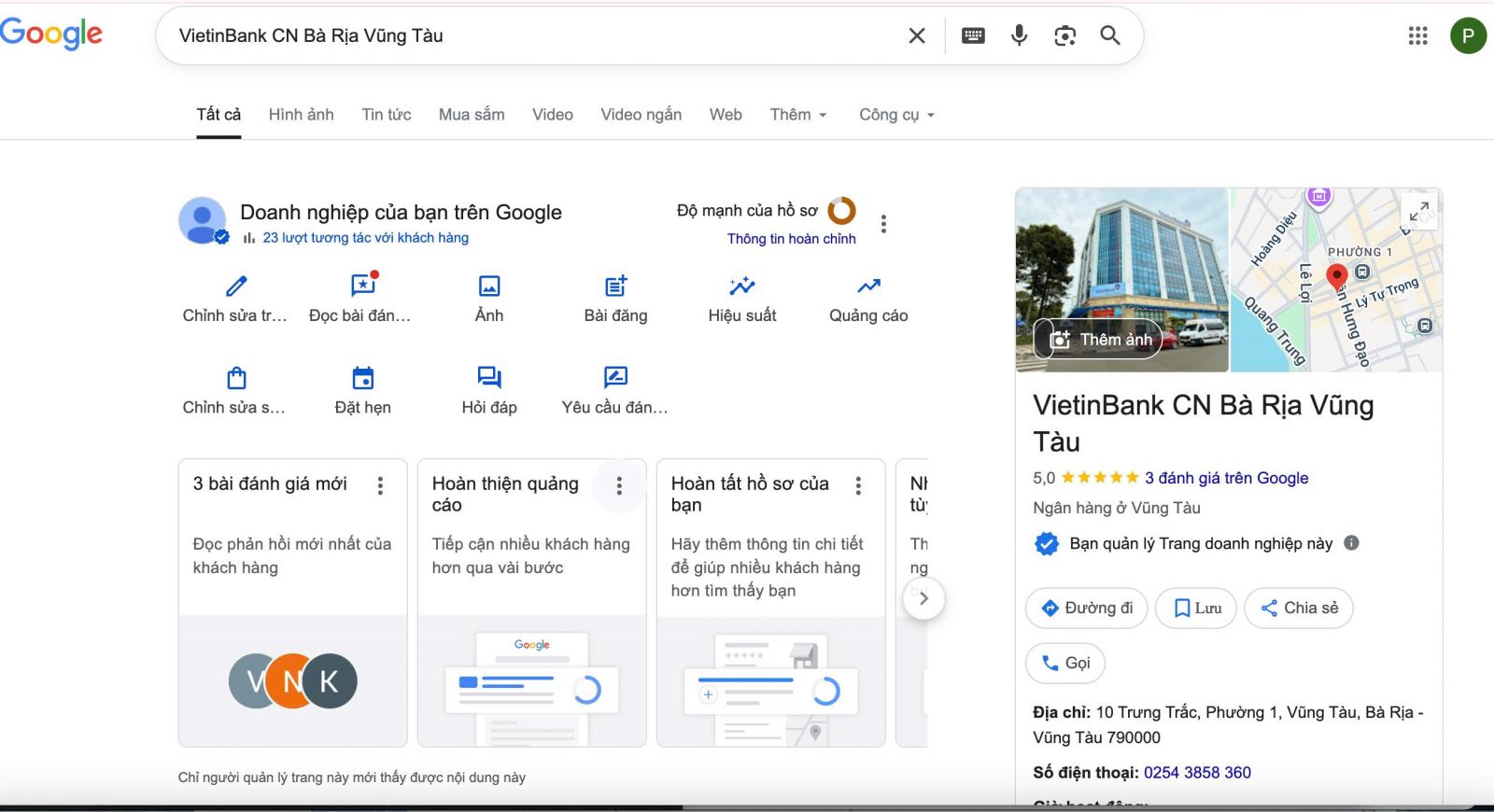Open profile options three-dot menu
This screenshot has height=812, width=1494.
pyautogui.click(x=883, y=224)
